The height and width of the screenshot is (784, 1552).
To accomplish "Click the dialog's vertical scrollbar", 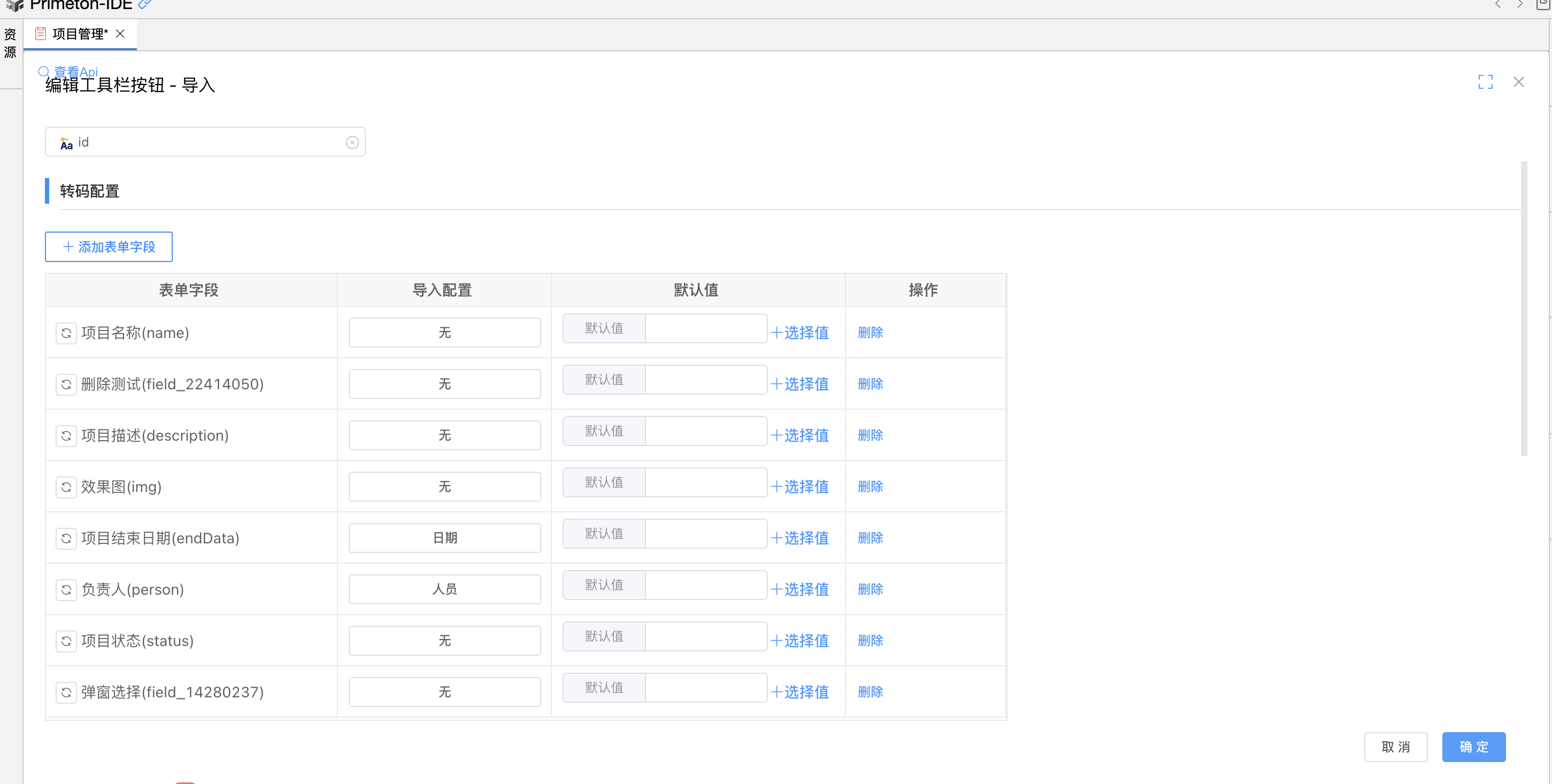I will tap(1524, 308).
